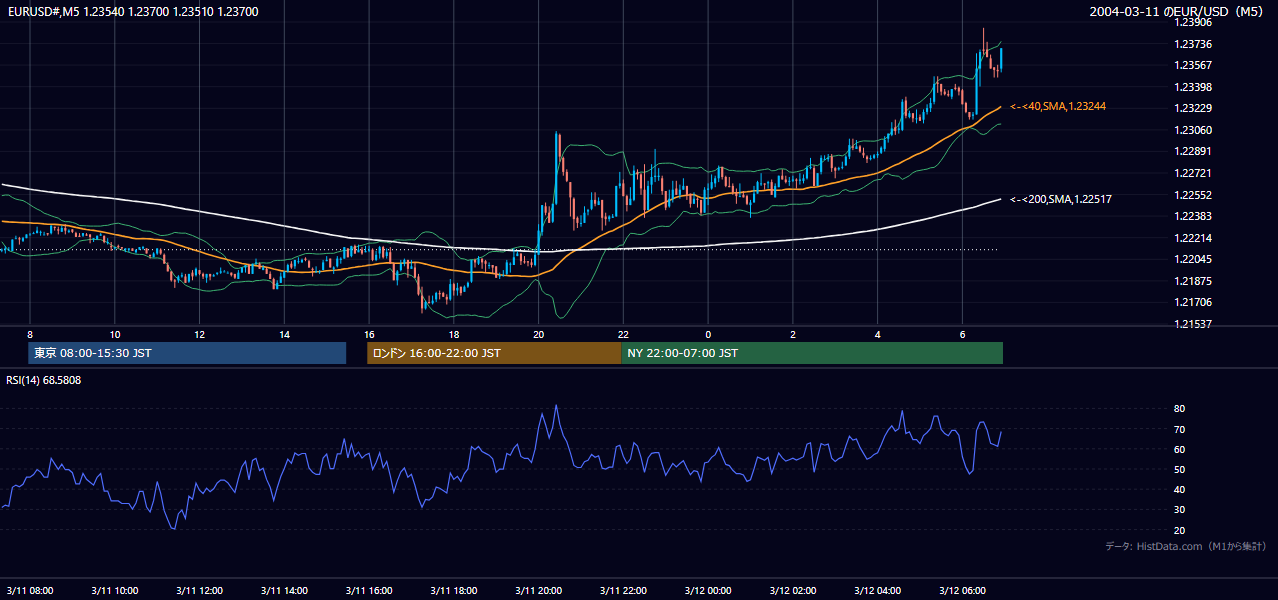
Task: Click the 3/11 08:00 time axis label
Action: point(30,591)
